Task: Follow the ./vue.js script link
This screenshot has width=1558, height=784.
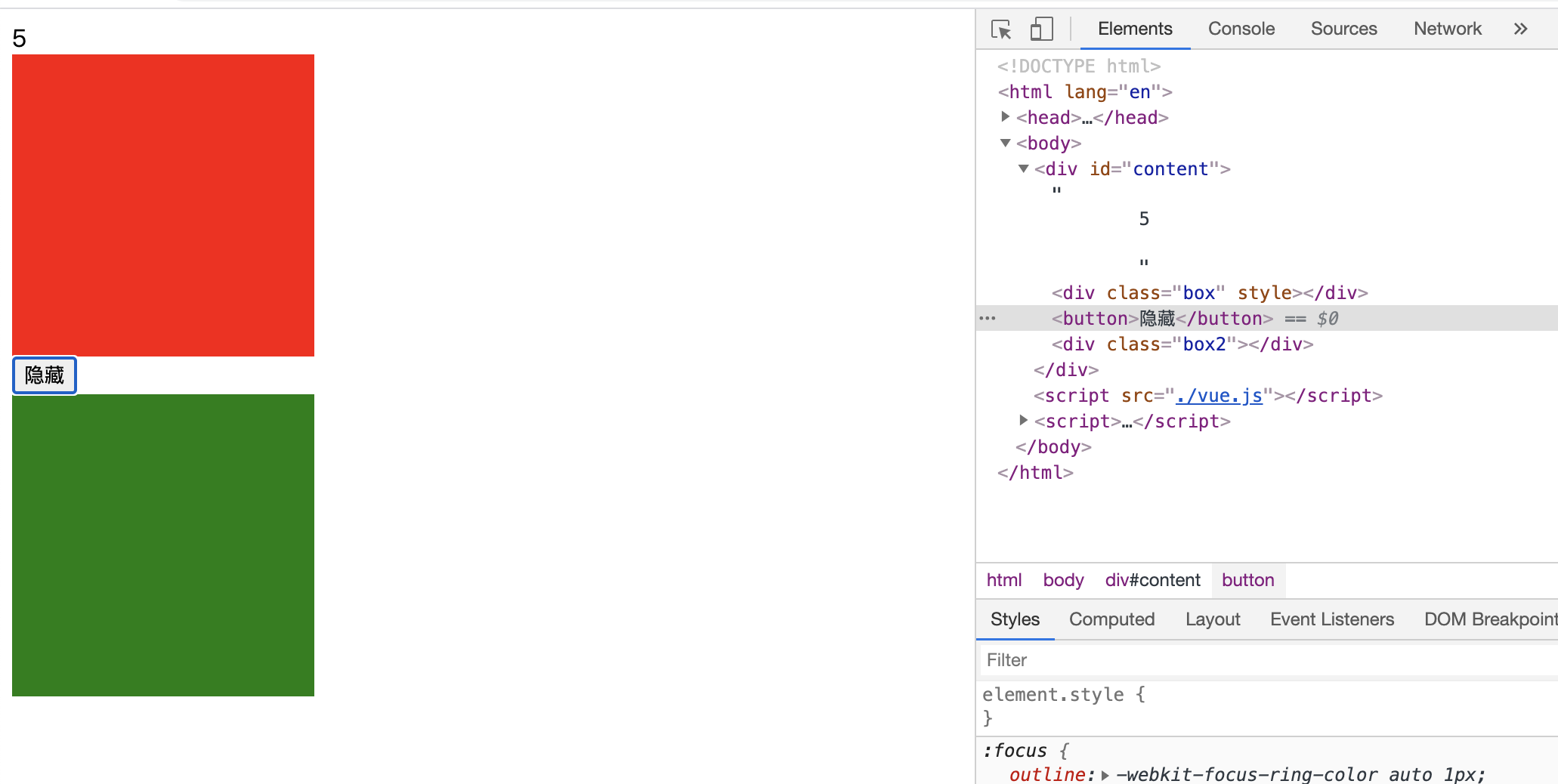Action: tap(1220, 396)
